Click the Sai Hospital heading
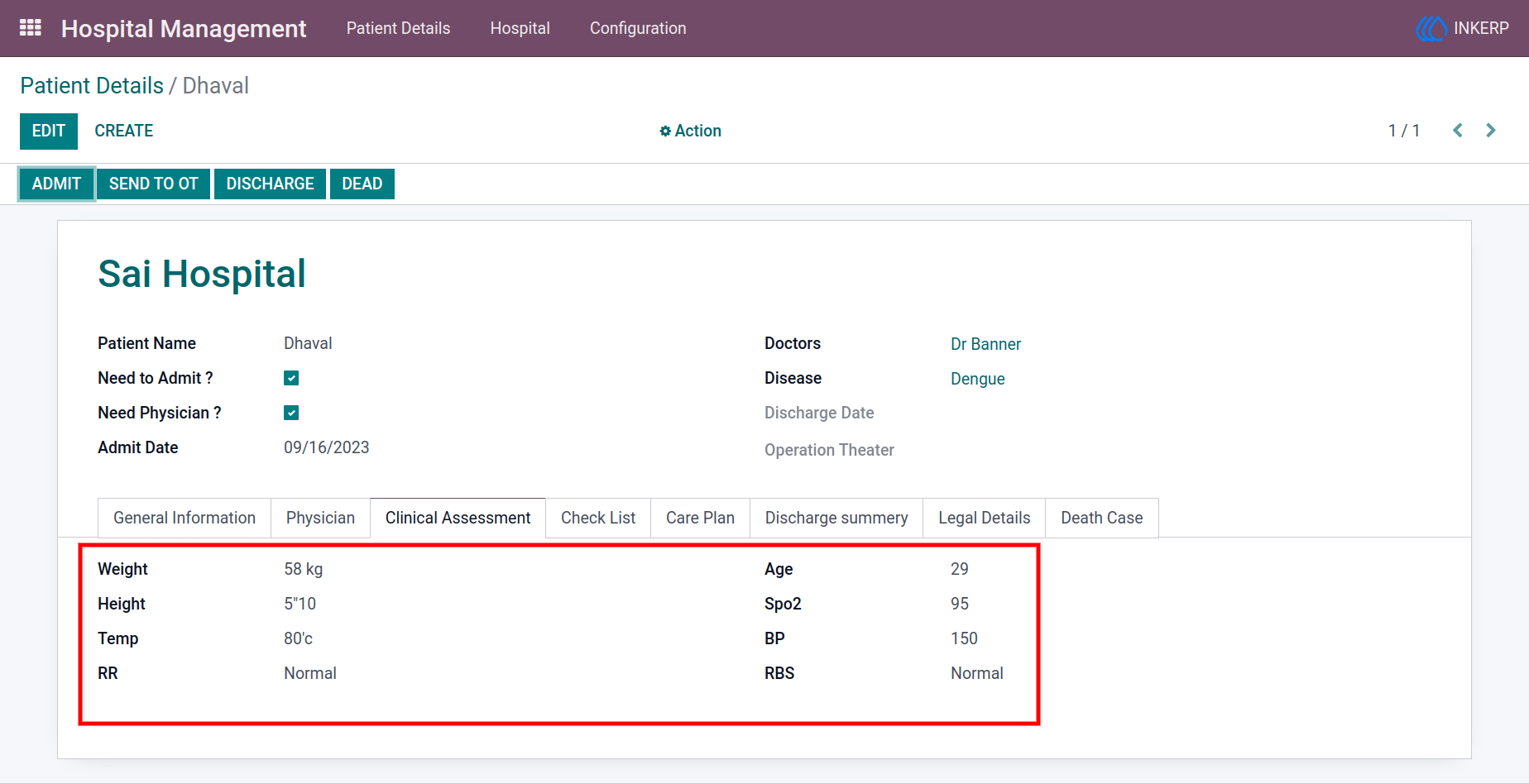Image resolution: width=1529 pixels, height=784 pixels. point(202,274)
